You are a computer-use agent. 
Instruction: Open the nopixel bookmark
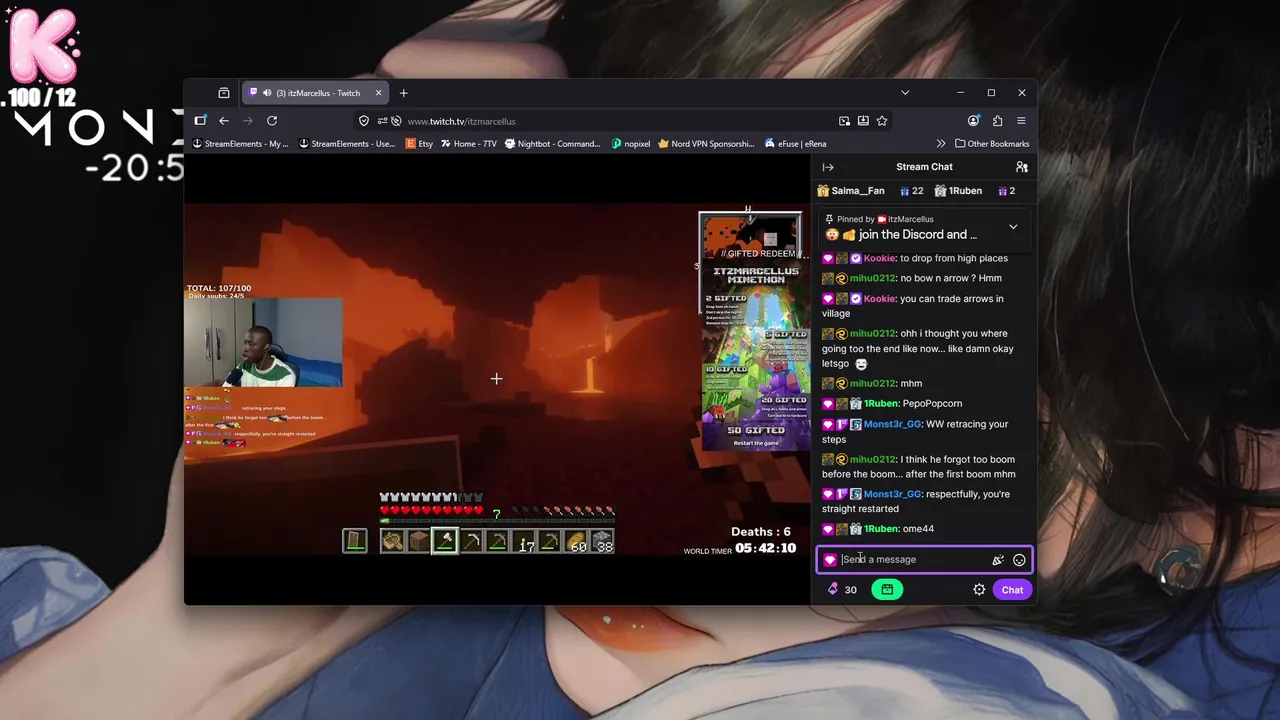coord(631,144)
